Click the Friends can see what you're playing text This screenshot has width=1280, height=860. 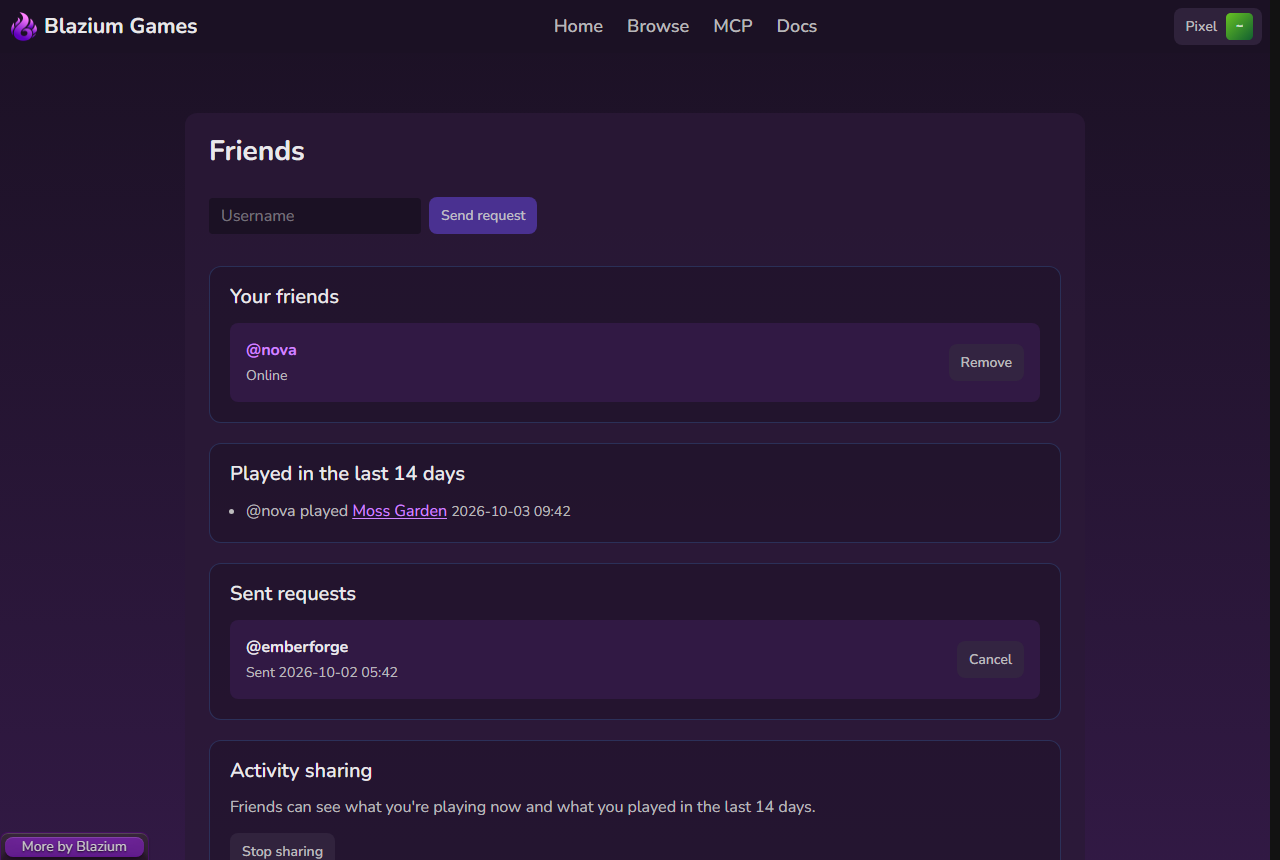point(523,807)
